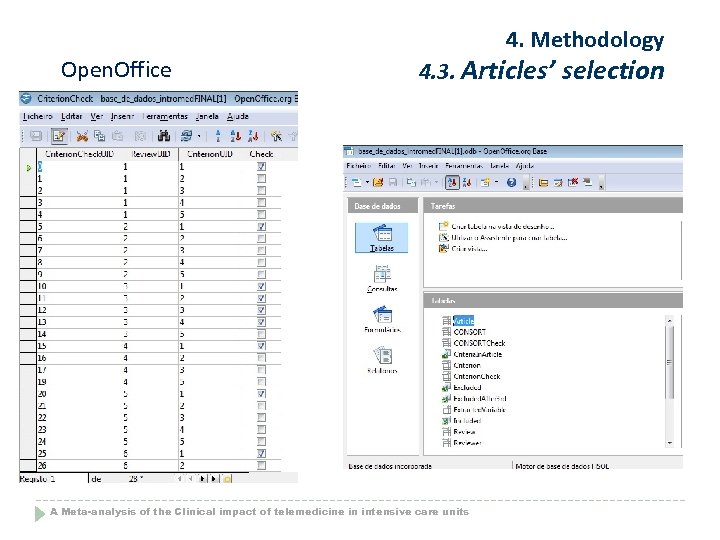The image size is (720, 540).
Task: Open Ficheiro menu in CriterionCheck window
Action: pyautogui.click(x=38, y=117)
